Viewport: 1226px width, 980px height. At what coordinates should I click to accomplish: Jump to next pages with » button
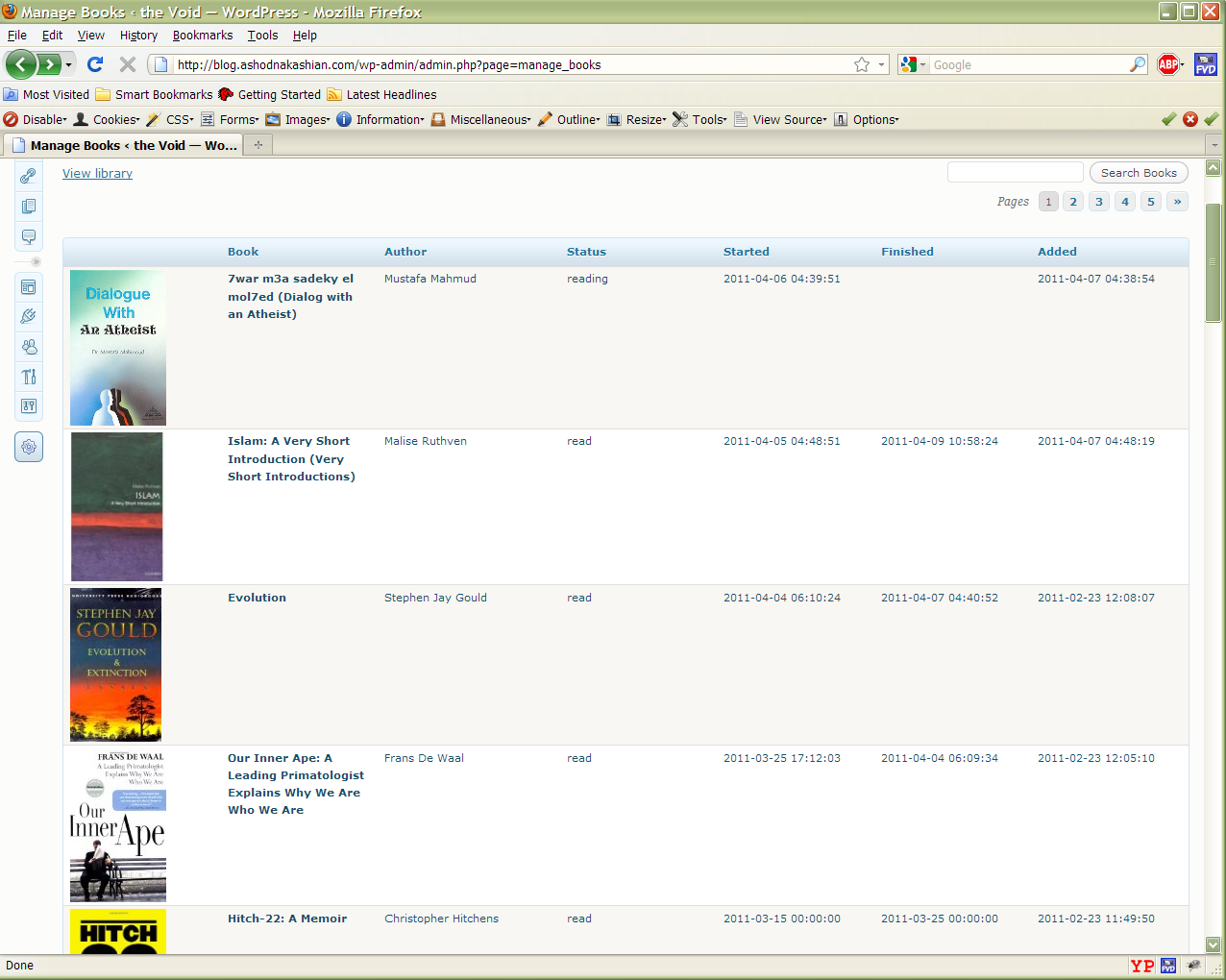[x=1177, y=202]
